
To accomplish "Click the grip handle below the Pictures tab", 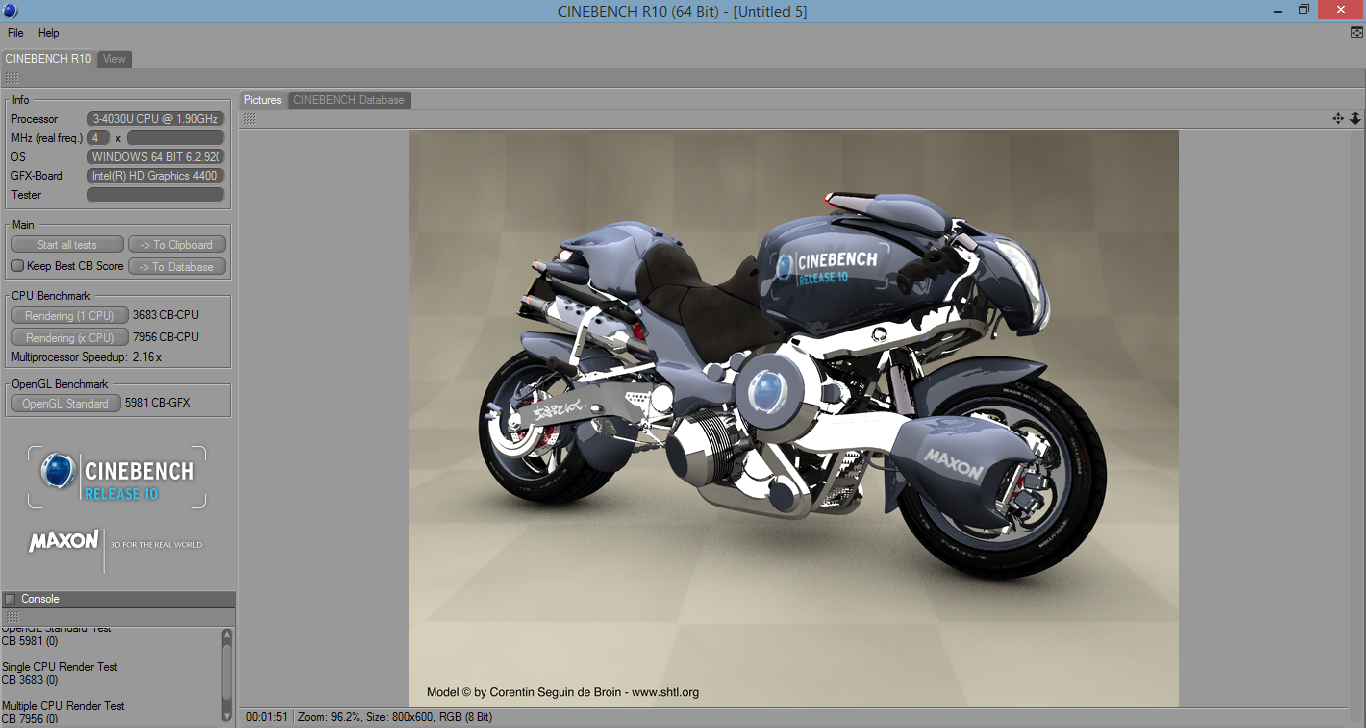I will pos(249,119).
